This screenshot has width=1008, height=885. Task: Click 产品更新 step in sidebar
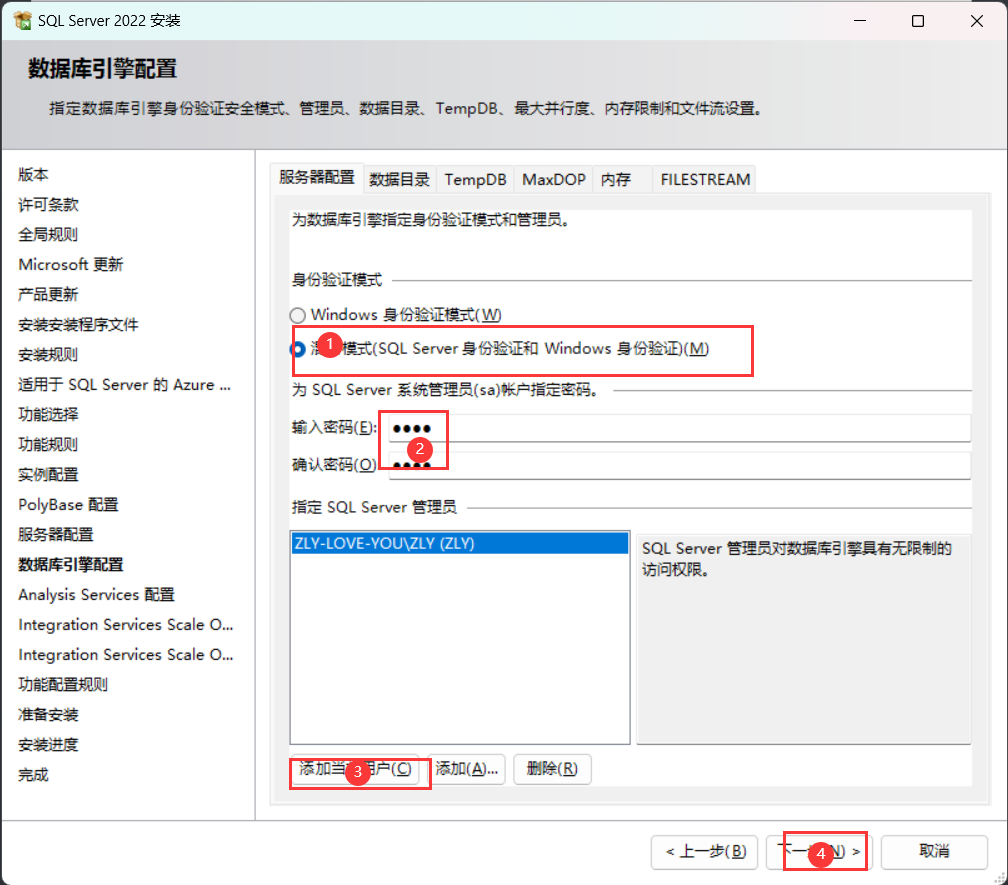click(x=48, y=295)
